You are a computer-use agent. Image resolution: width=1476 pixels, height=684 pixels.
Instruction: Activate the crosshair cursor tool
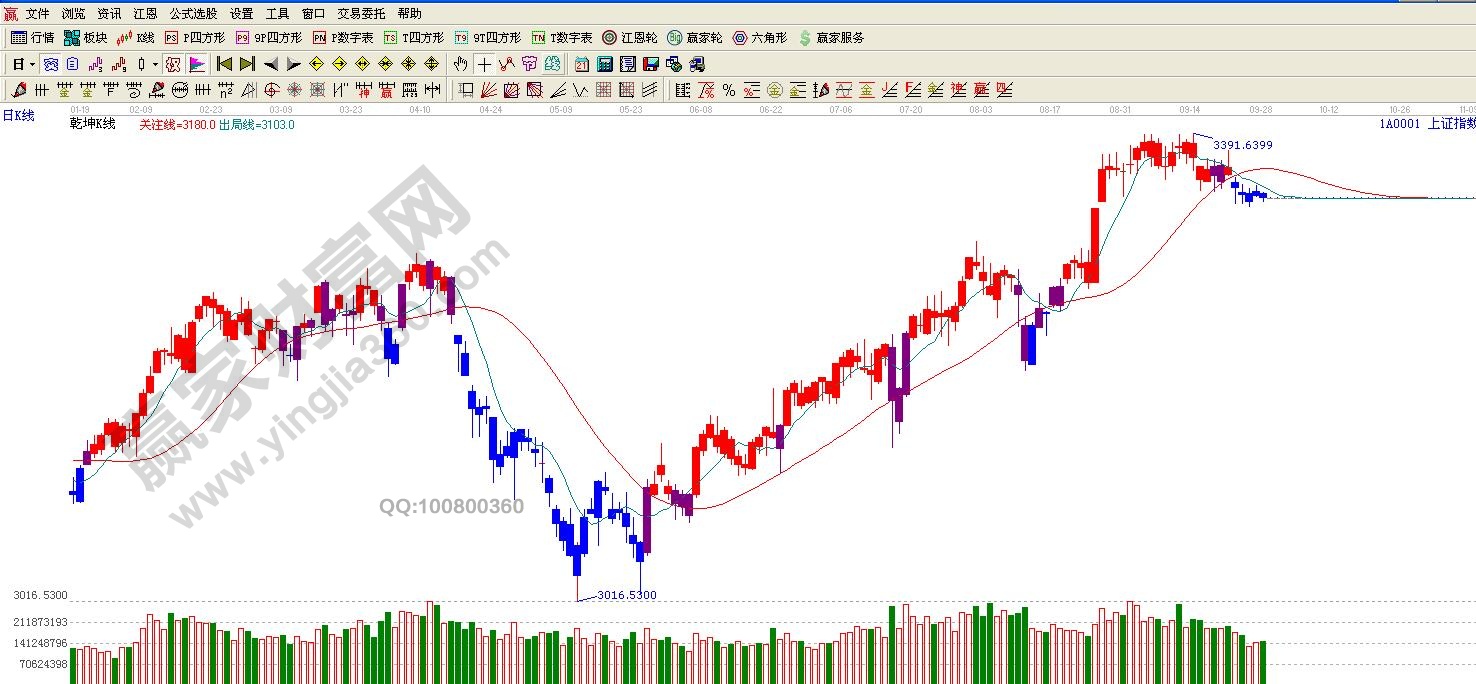click(484, 64)
